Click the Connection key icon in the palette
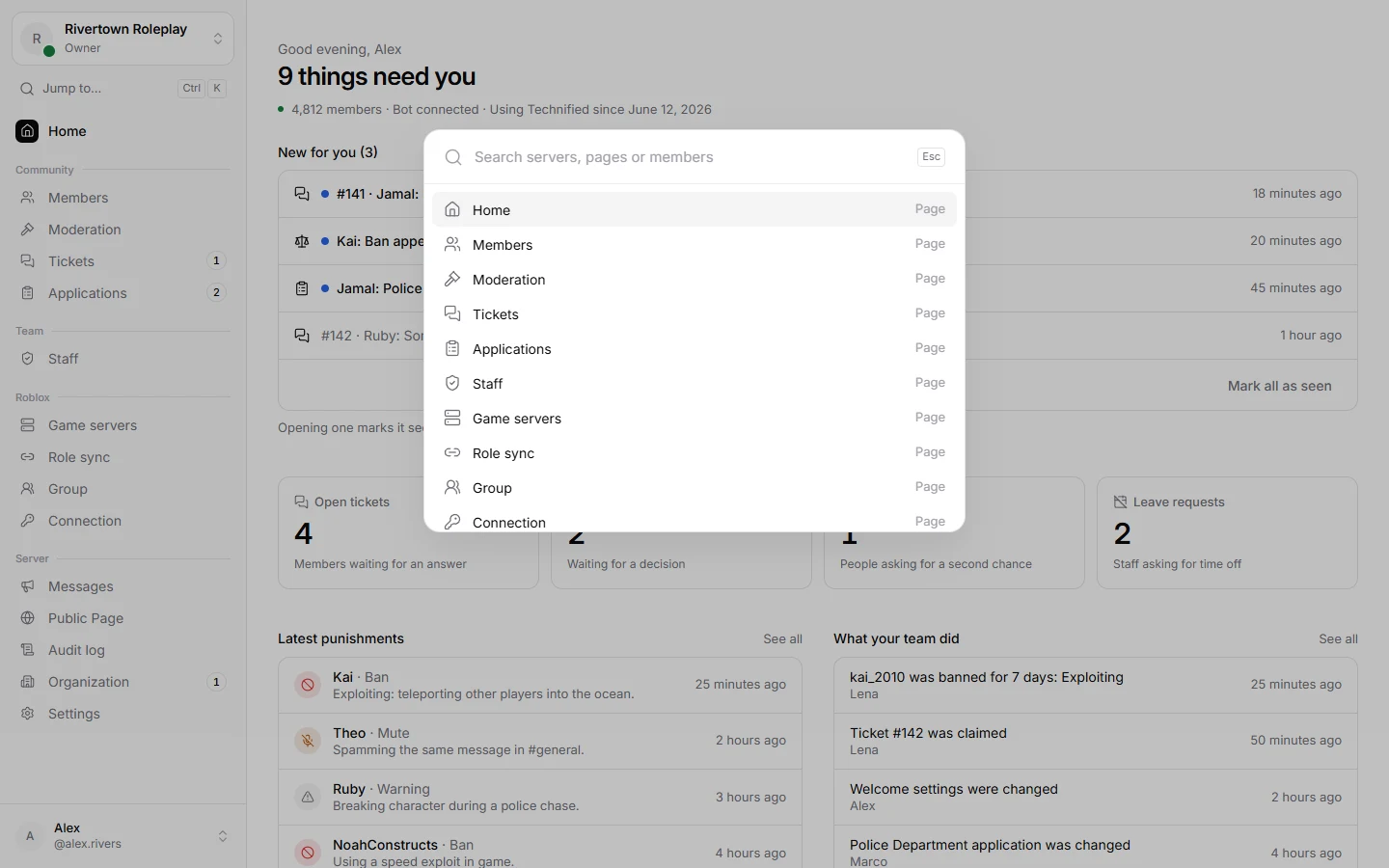The image size is (1389, 868). tap(452, 522)
